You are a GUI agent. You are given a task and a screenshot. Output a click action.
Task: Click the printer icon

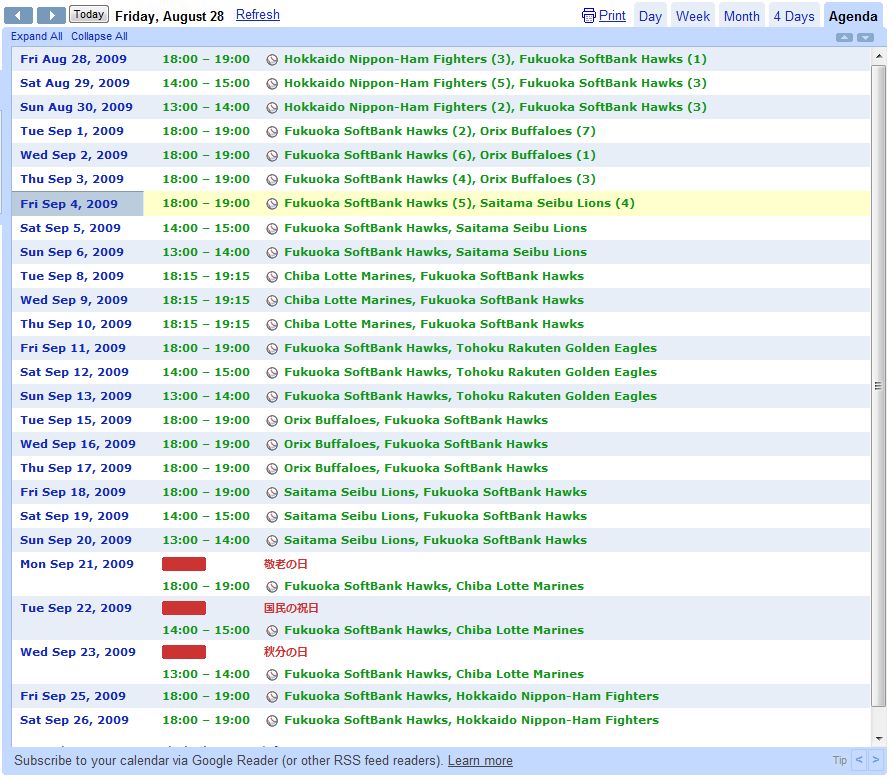pyautogui.click(x=588, y=15)
